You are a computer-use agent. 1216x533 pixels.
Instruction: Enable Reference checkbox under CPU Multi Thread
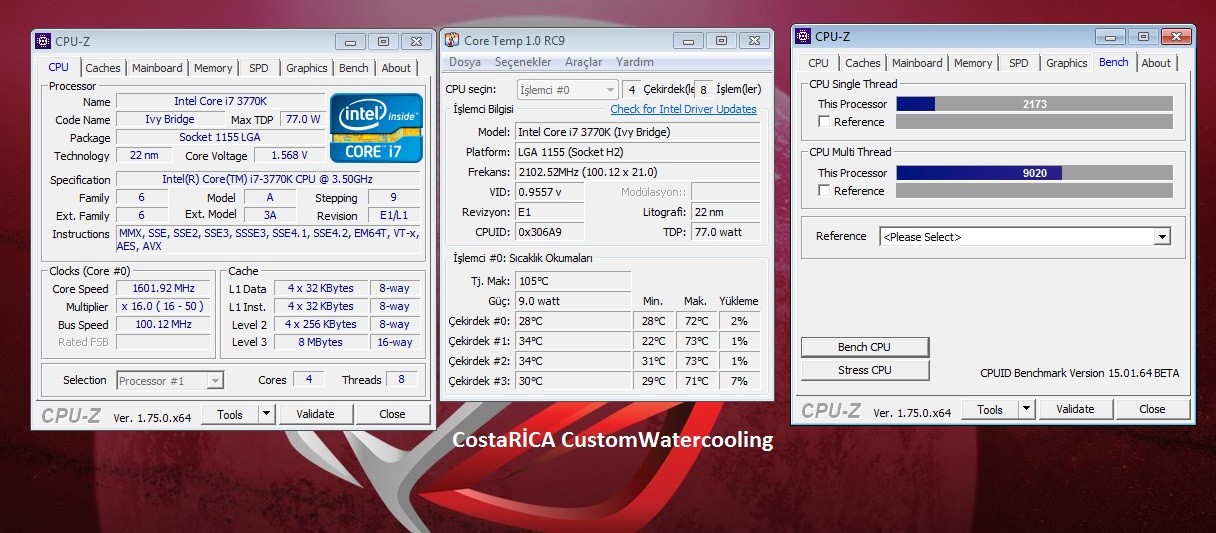824,190
